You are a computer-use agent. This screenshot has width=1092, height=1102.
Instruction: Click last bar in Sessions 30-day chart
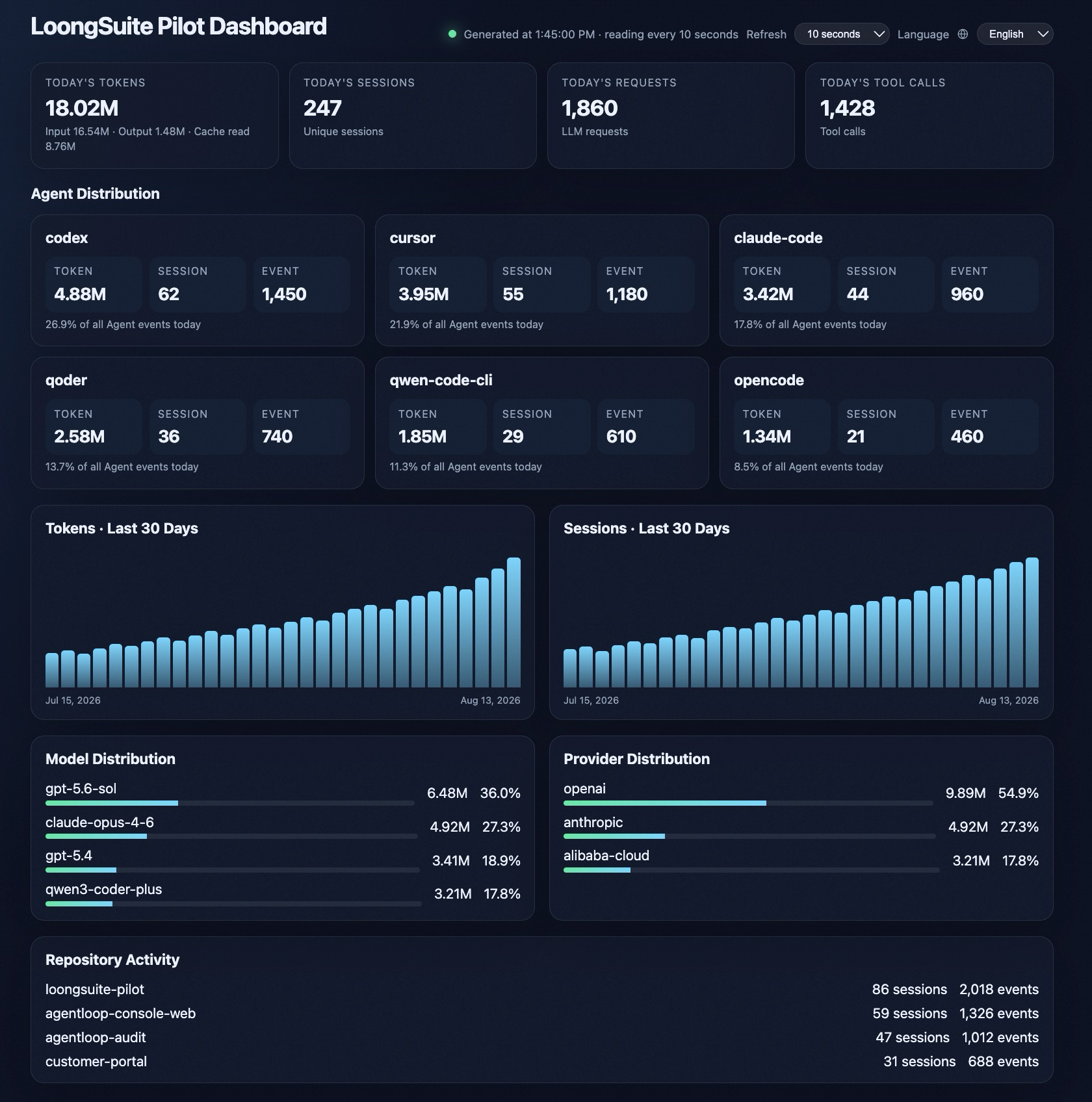(x=1032, y=622)
